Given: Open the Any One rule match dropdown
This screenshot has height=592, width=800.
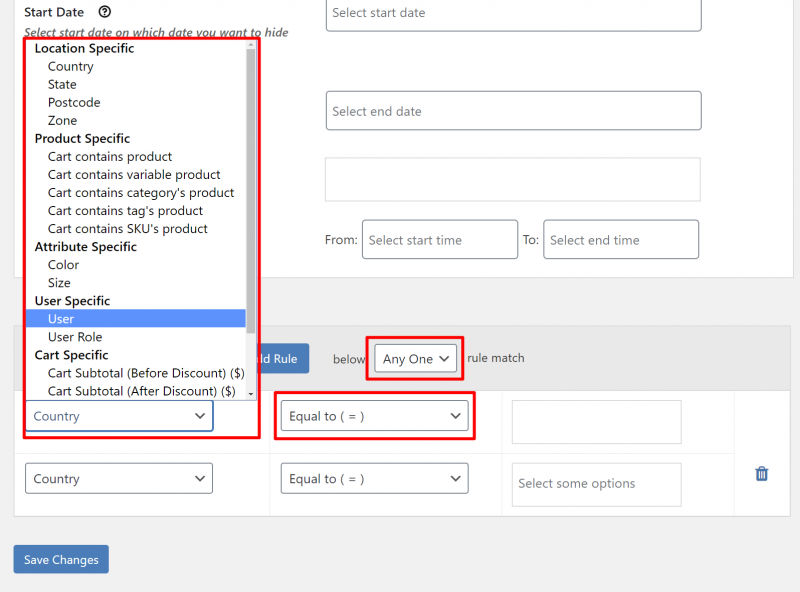Looking at the screenshot, I should tap(415, 358).
